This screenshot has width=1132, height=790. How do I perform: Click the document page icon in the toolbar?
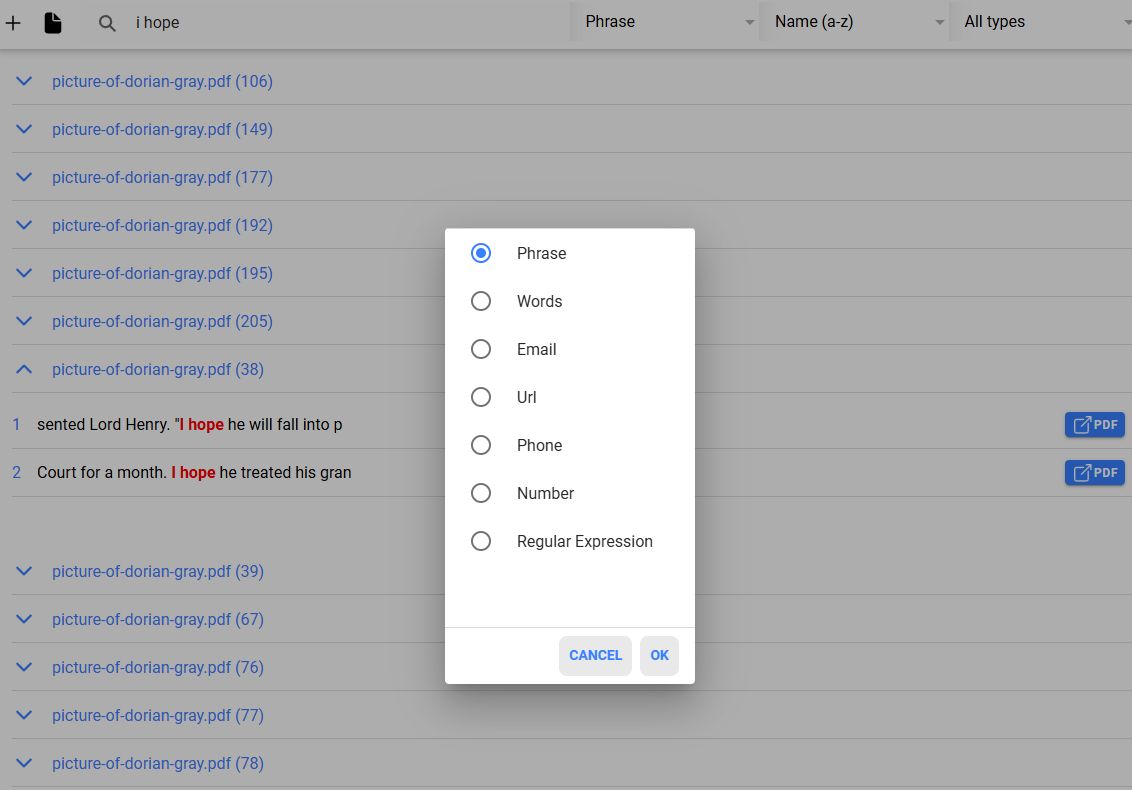[x=53, y=22]
